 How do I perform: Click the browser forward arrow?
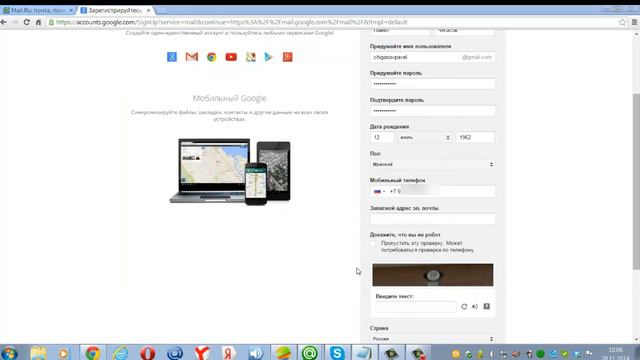(15, 22)
